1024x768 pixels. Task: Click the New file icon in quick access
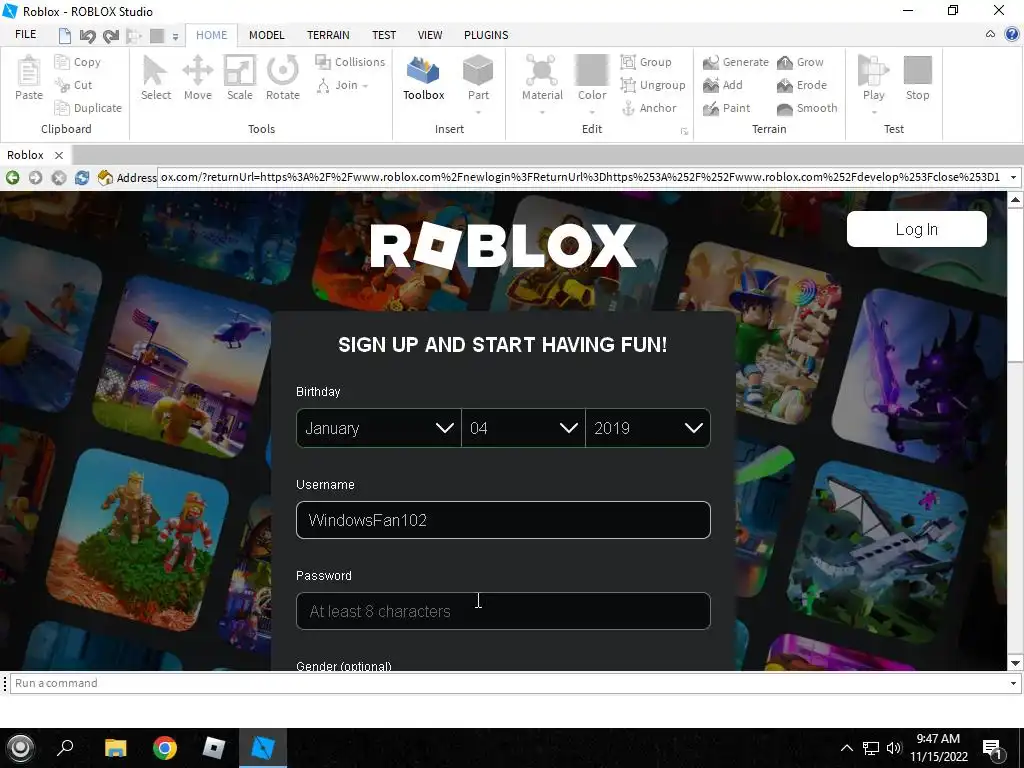coord(65,35)
